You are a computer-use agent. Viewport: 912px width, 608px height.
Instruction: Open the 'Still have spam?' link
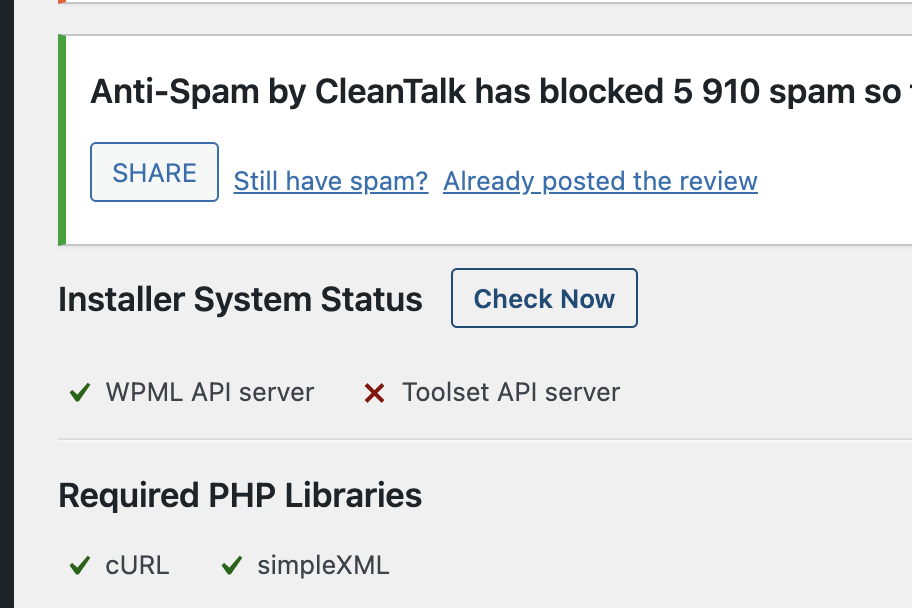pos(331,181)
